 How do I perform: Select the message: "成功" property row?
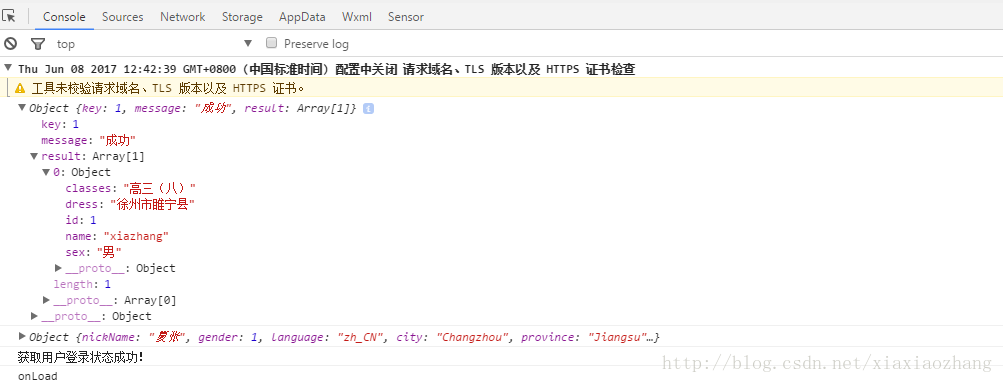point(88,140)
